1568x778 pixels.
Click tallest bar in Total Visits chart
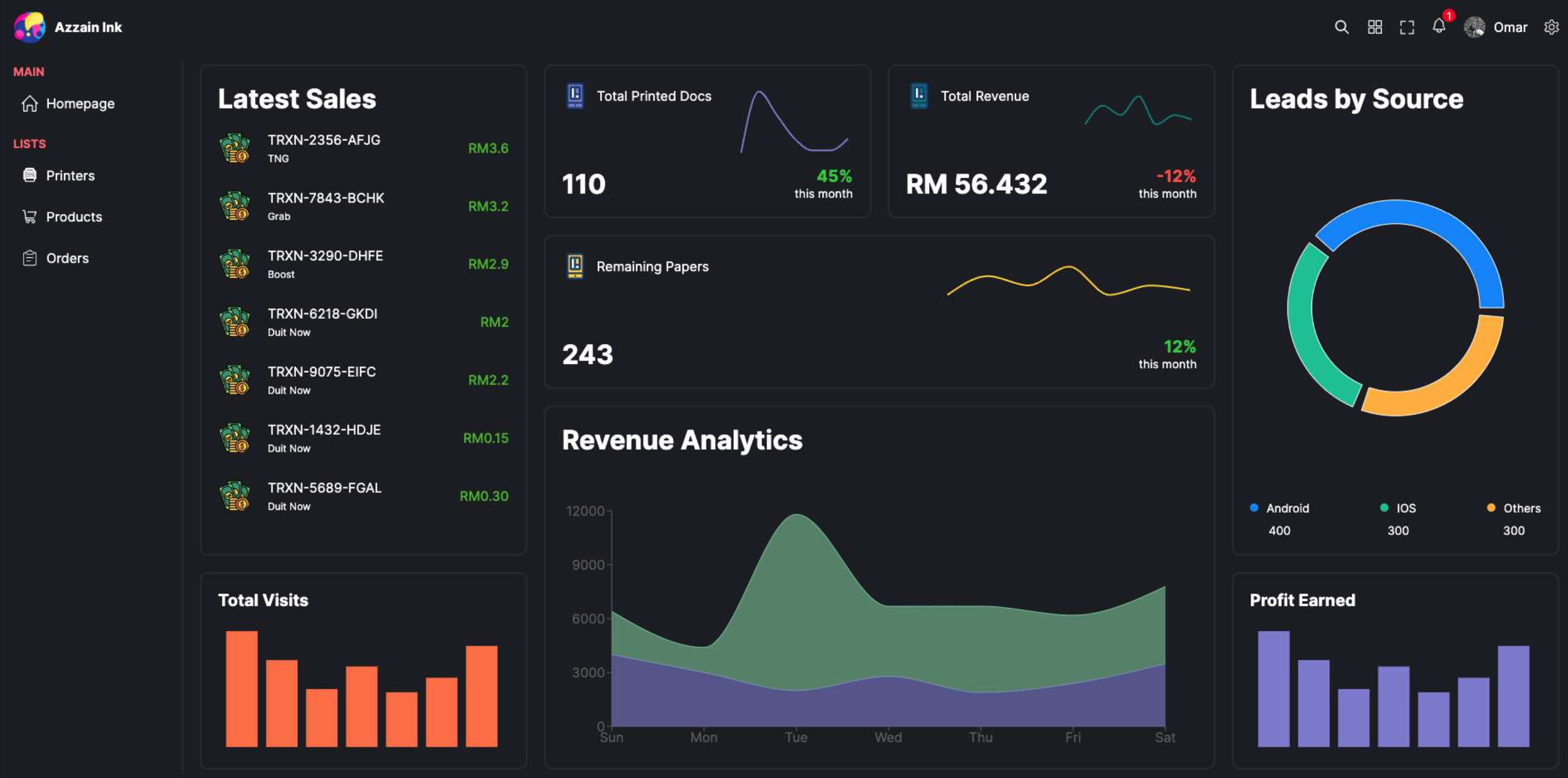[241, 689]
